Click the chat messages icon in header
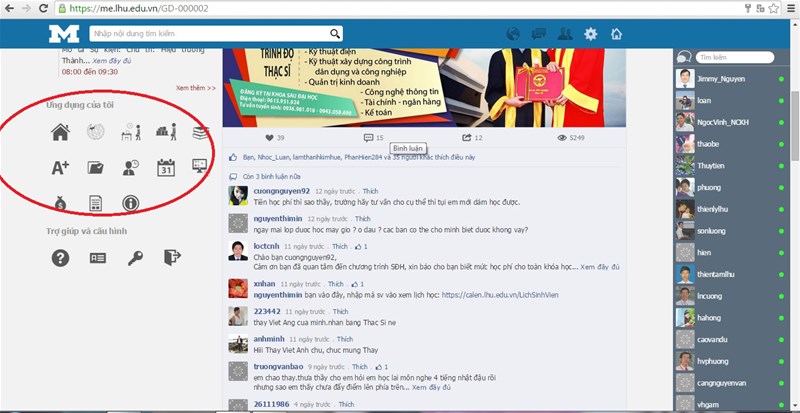 539,34
